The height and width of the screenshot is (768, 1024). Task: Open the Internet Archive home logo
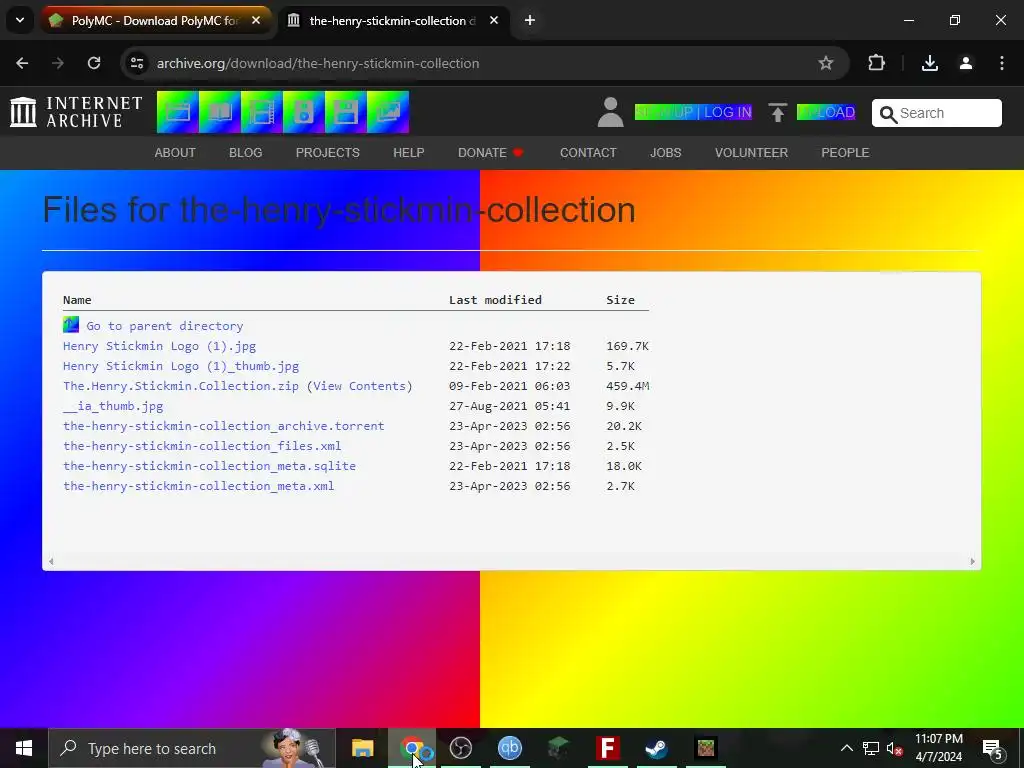coord(76,112)
